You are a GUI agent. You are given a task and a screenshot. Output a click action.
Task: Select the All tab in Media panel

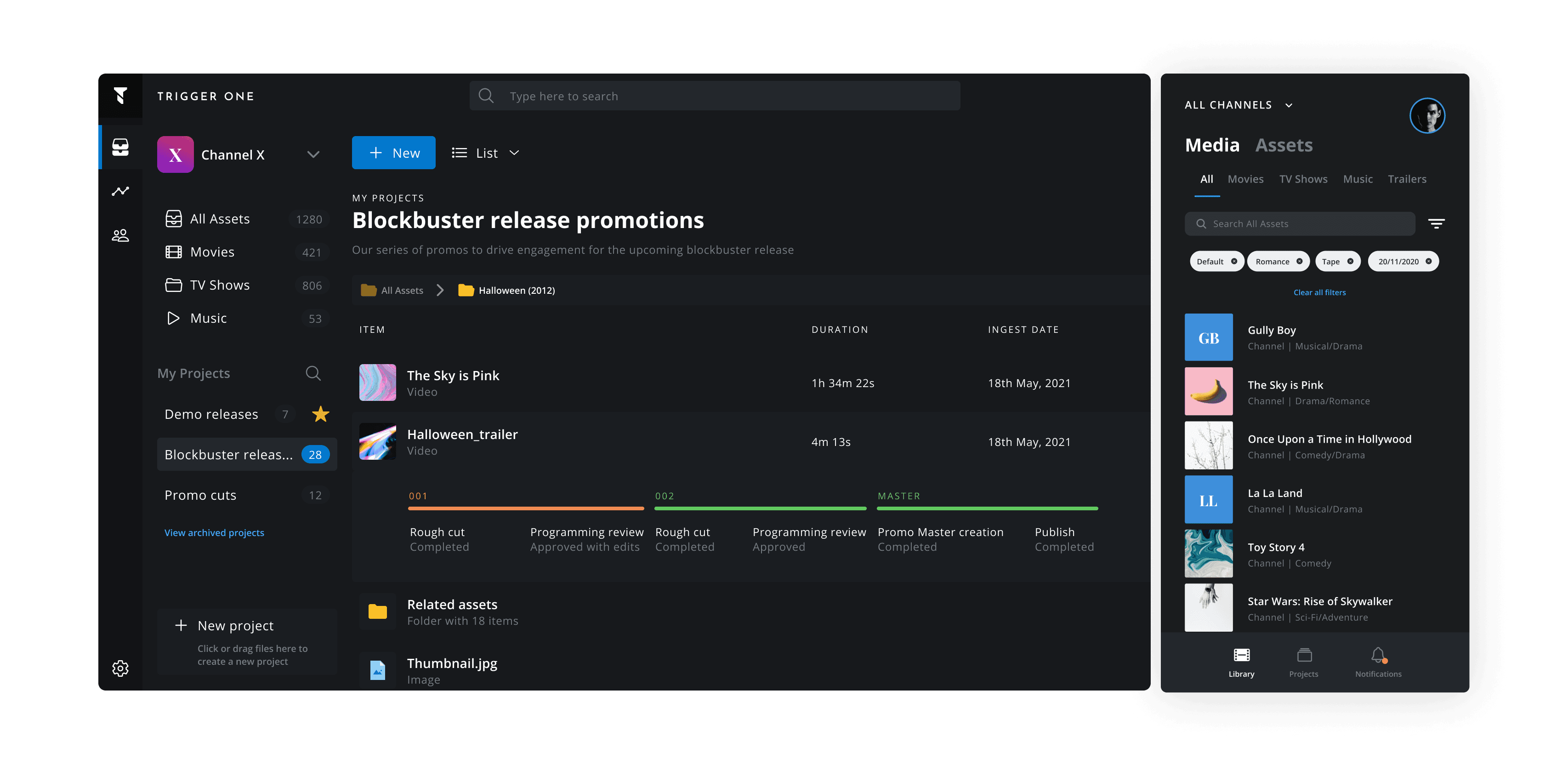coord(1206,179)
